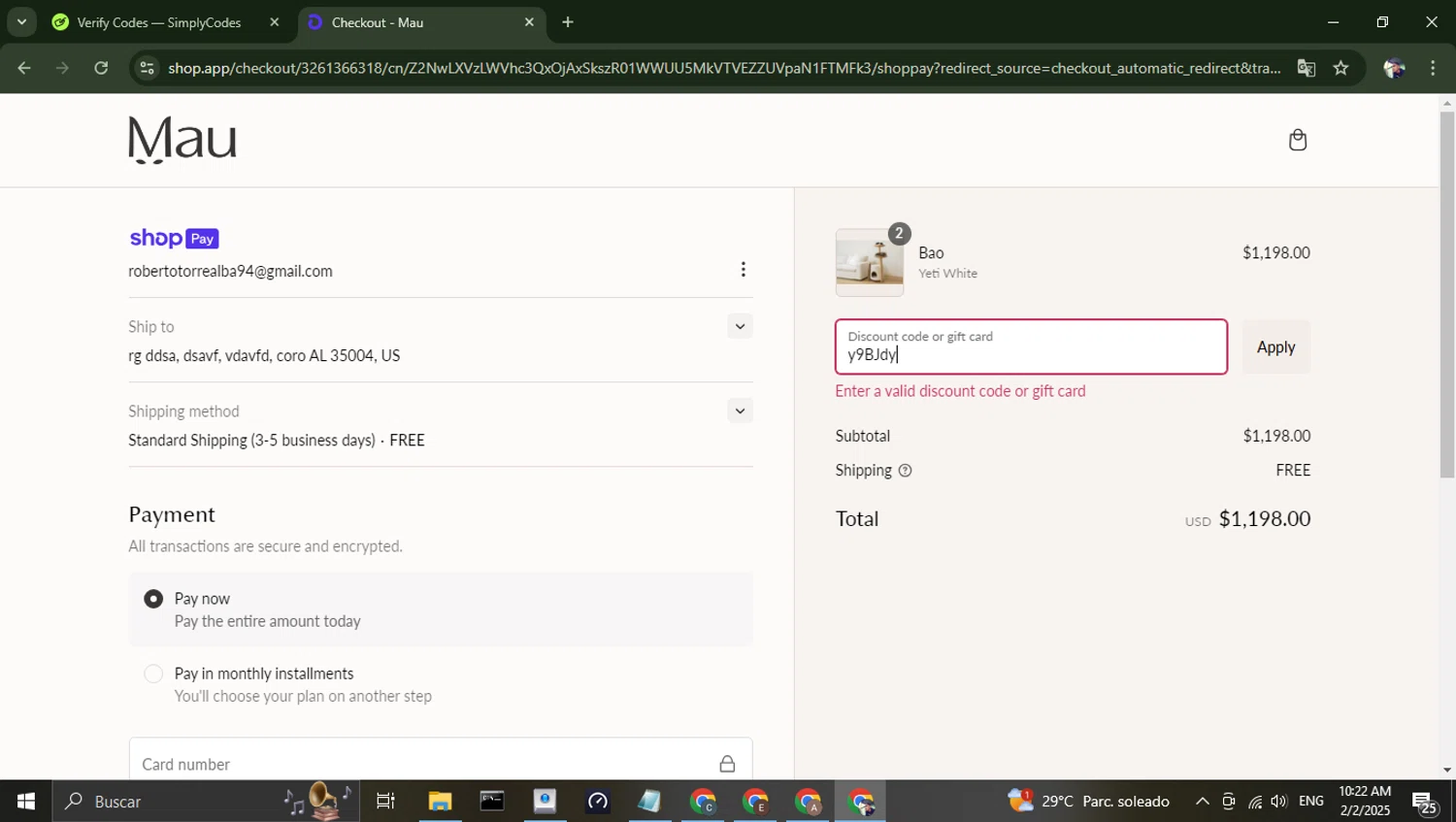Close the Checkout - Mau tab
The width and height of the screenshot is (1456, 822).
(529, 22)
